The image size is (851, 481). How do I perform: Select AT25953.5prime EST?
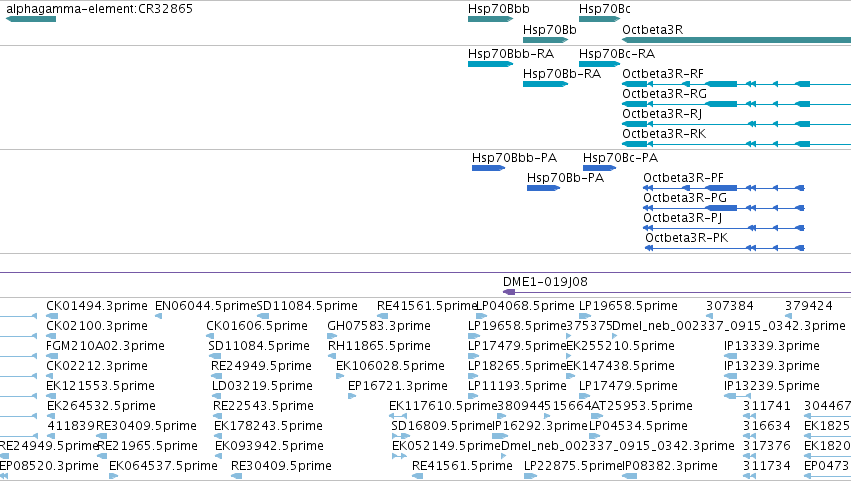click(x=595, y=417)
